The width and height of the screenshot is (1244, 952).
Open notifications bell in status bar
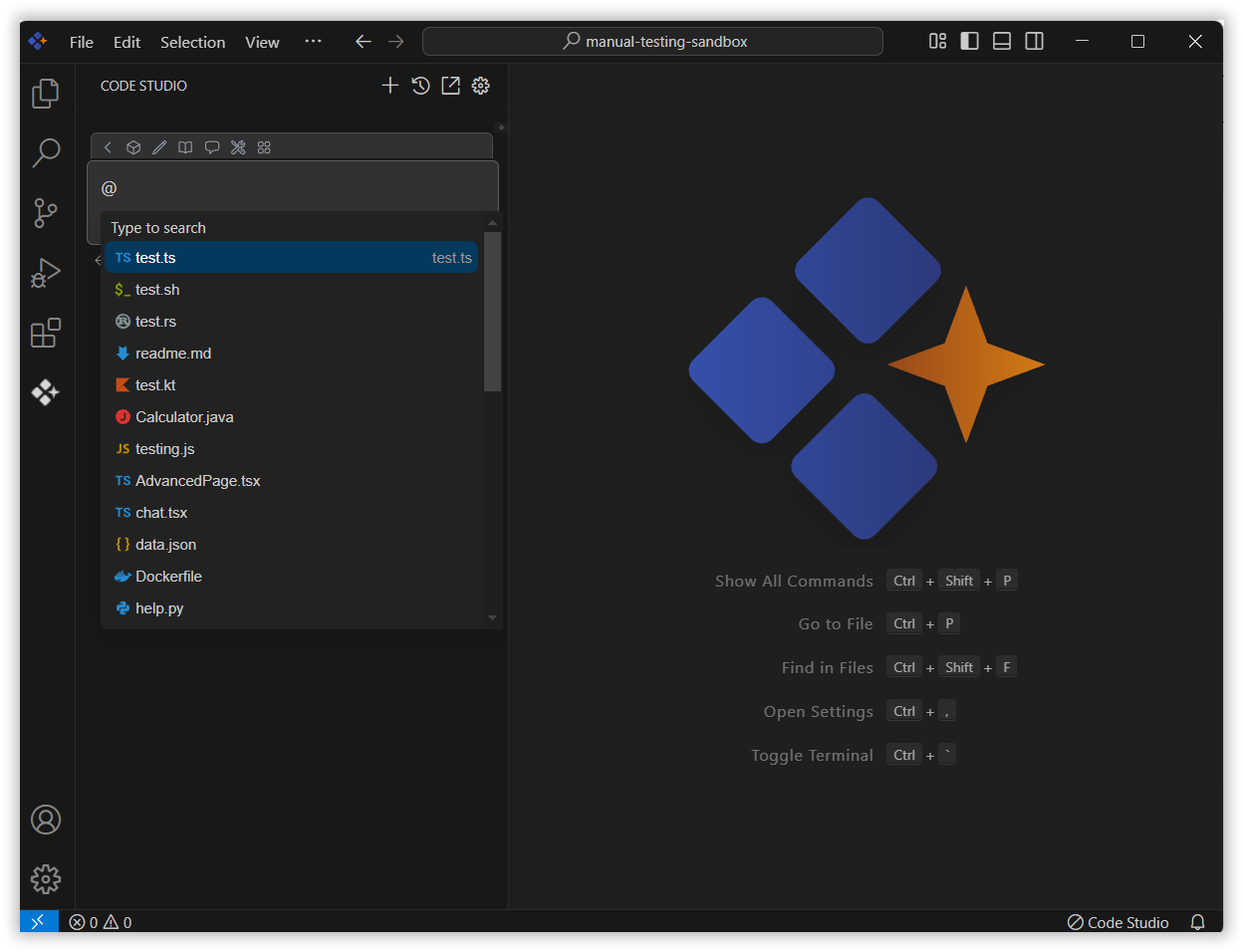[x=1198, y=922]
